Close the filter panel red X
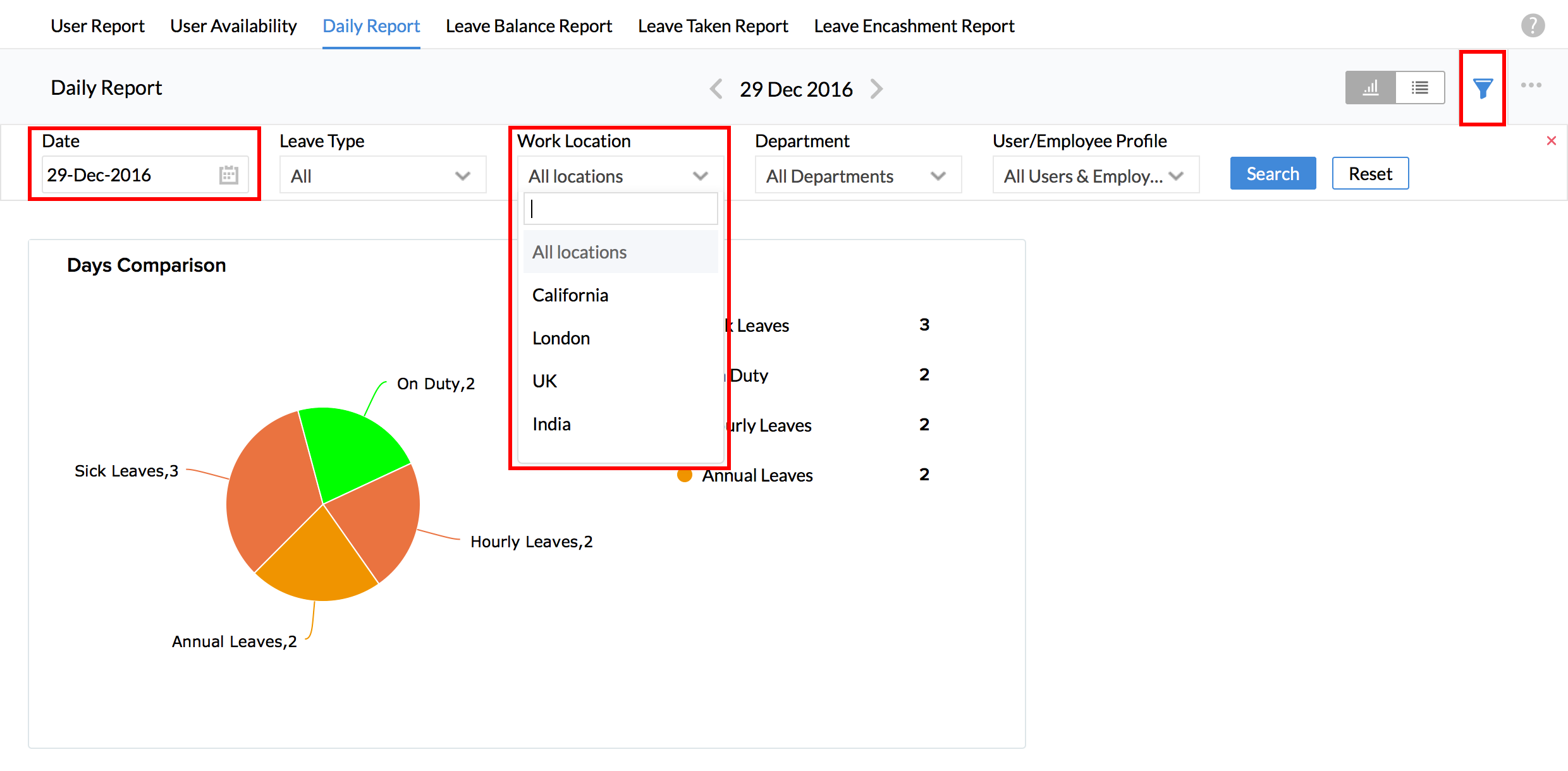1568x771 pixels. click(1551, 141)
